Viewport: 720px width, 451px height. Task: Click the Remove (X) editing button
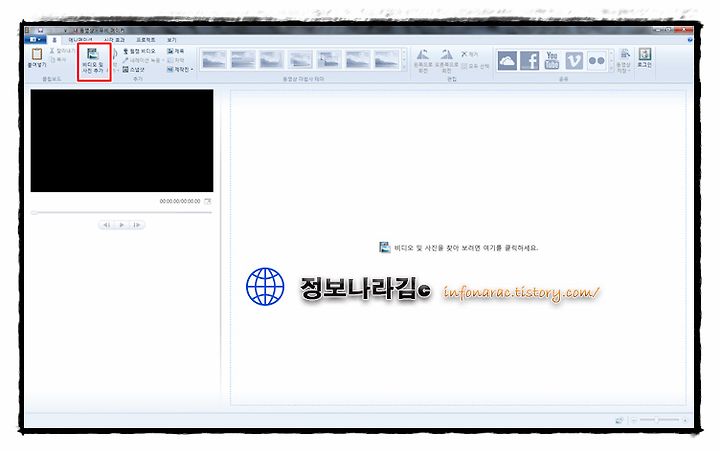(x=469, y=54)
